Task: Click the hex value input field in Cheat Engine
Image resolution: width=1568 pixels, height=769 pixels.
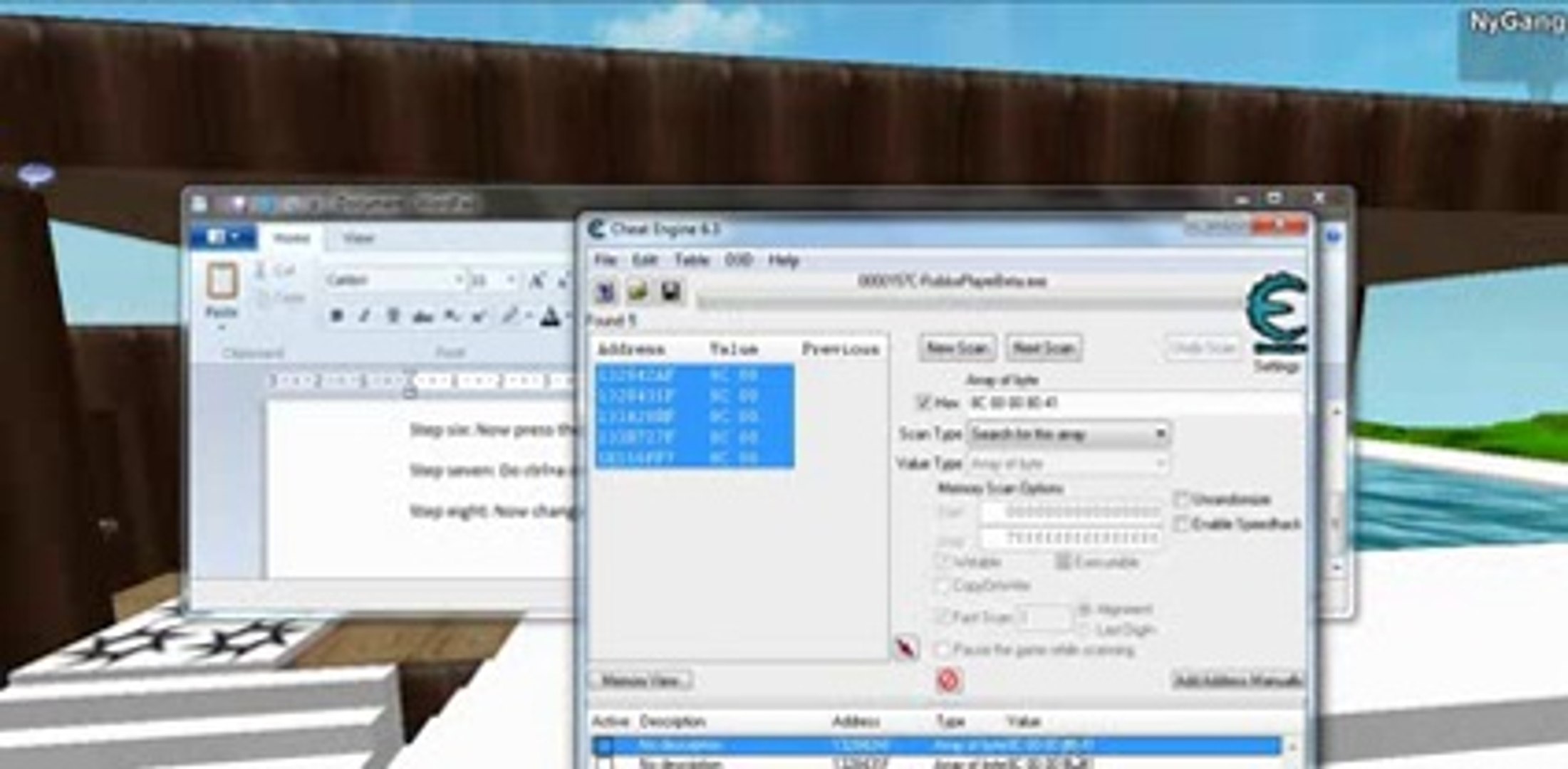Action: [1136, 403]
